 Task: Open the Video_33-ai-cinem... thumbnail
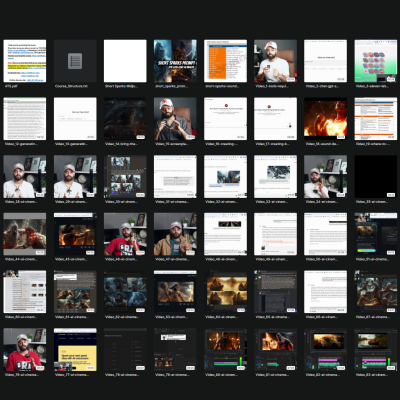click(275, 176)
